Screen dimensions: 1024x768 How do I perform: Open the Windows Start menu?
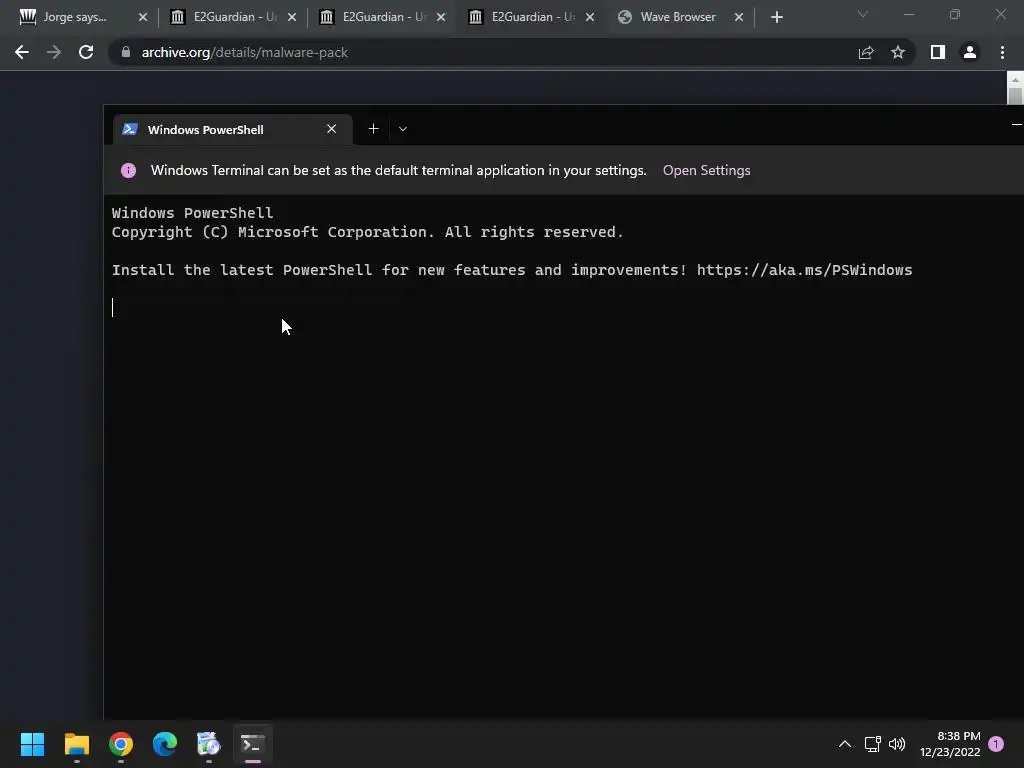(x=32, y=744)
